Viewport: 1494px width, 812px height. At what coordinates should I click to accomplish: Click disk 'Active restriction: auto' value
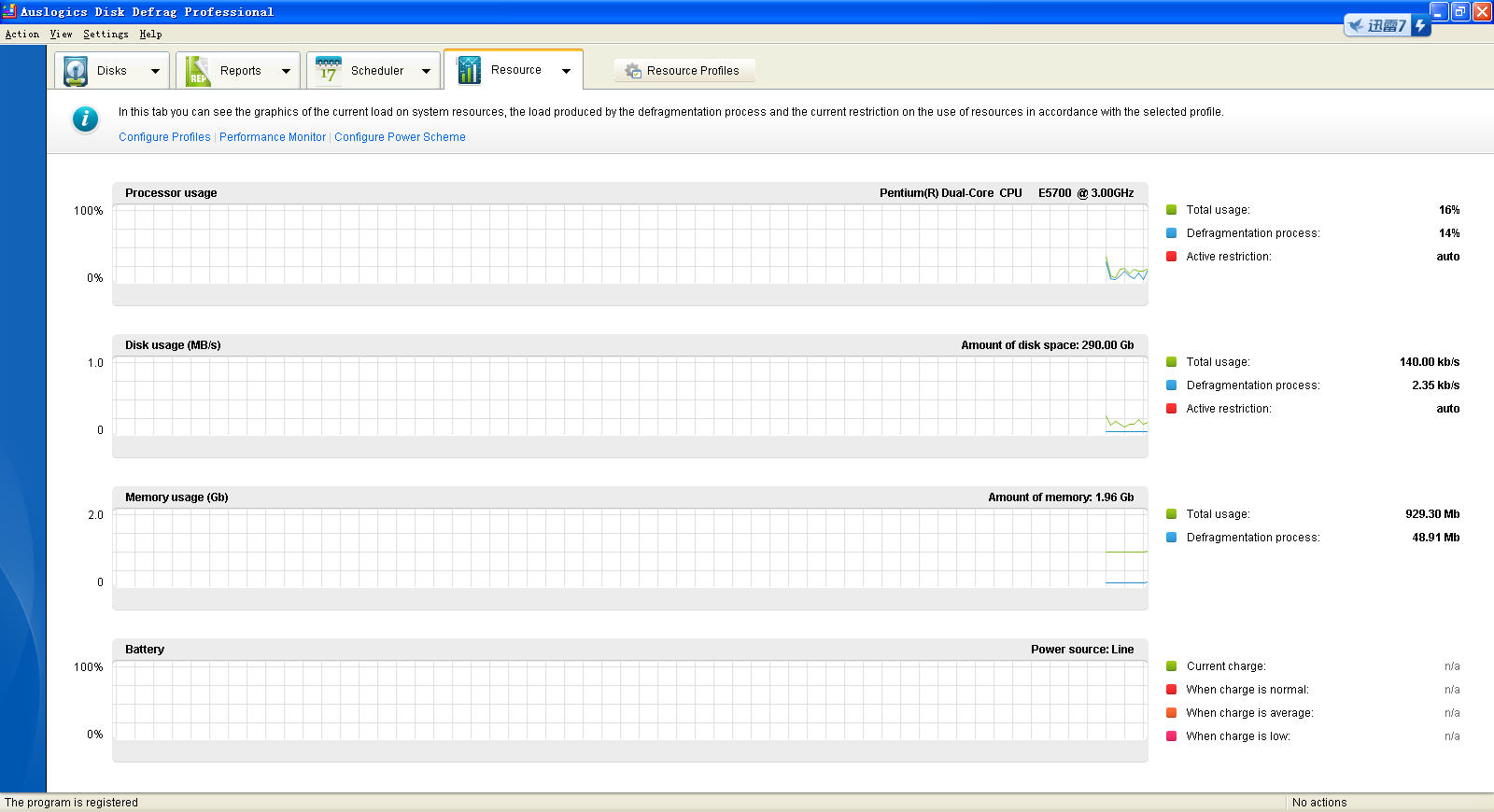pos(1448,409)
